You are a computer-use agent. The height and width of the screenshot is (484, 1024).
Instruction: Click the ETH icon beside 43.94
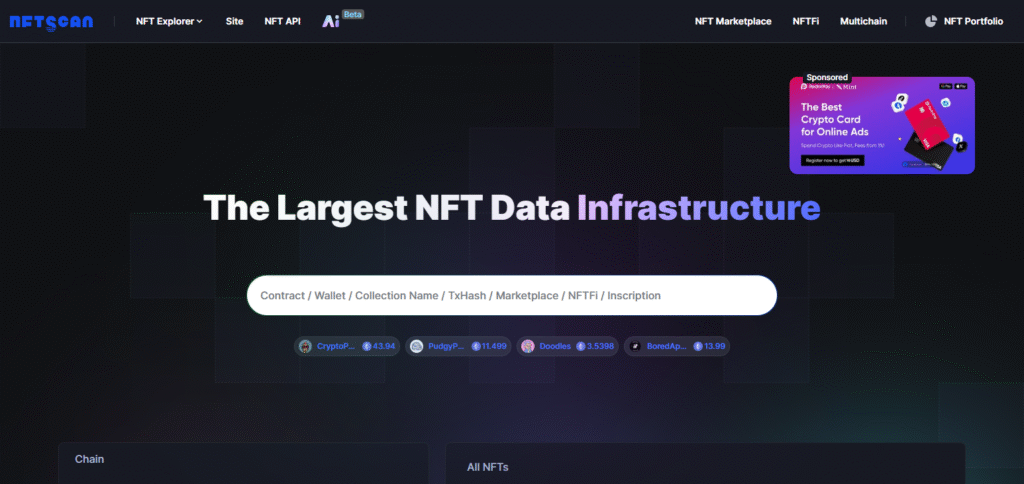(367, 346)
